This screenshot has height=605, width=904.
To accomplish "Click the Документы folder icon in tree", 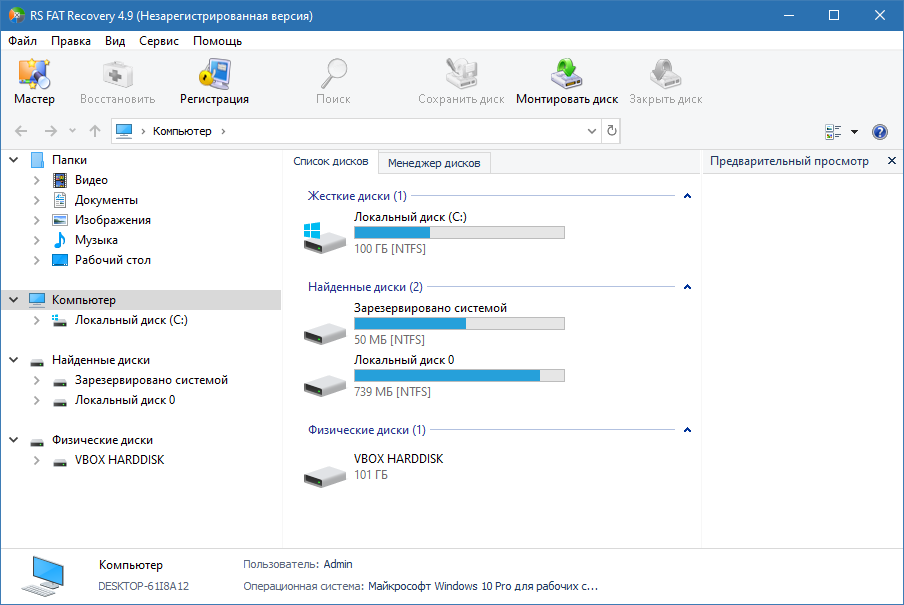I will pos(60,200).
